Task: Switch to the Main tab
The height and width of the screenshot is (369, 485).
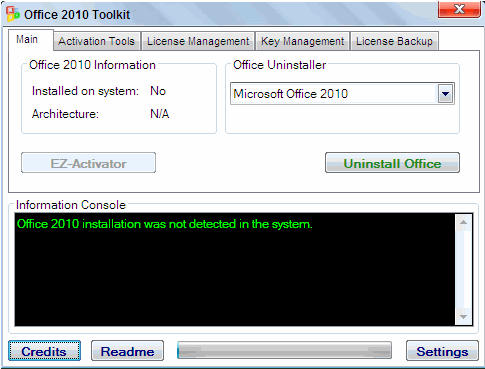Action: click(30, 40)
